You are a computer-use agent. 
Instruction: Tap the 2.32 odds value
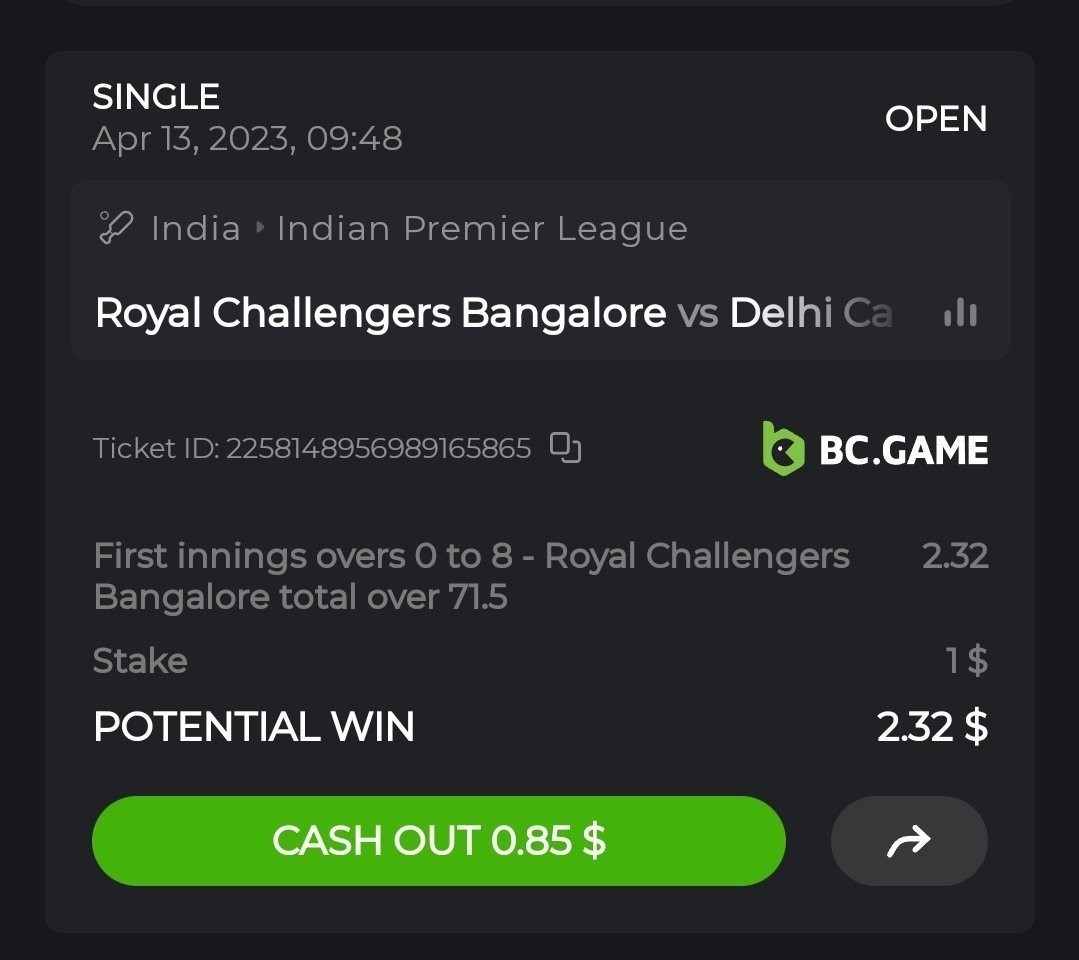955,555
